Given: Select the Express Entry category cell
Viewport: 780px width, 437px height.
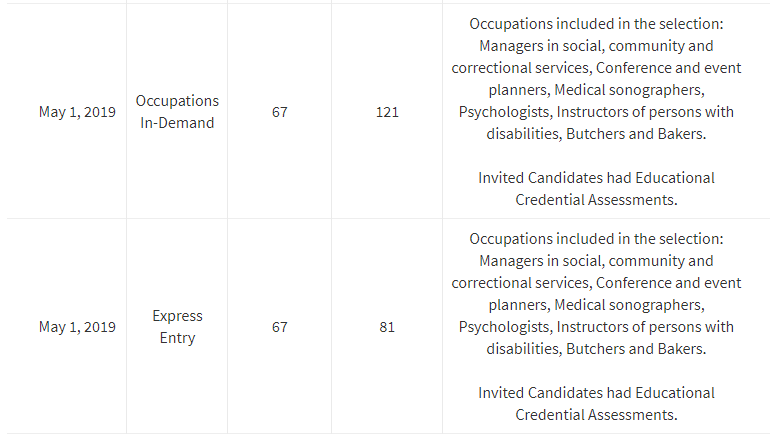Looking at the screenshot, I should coord(177,327).
